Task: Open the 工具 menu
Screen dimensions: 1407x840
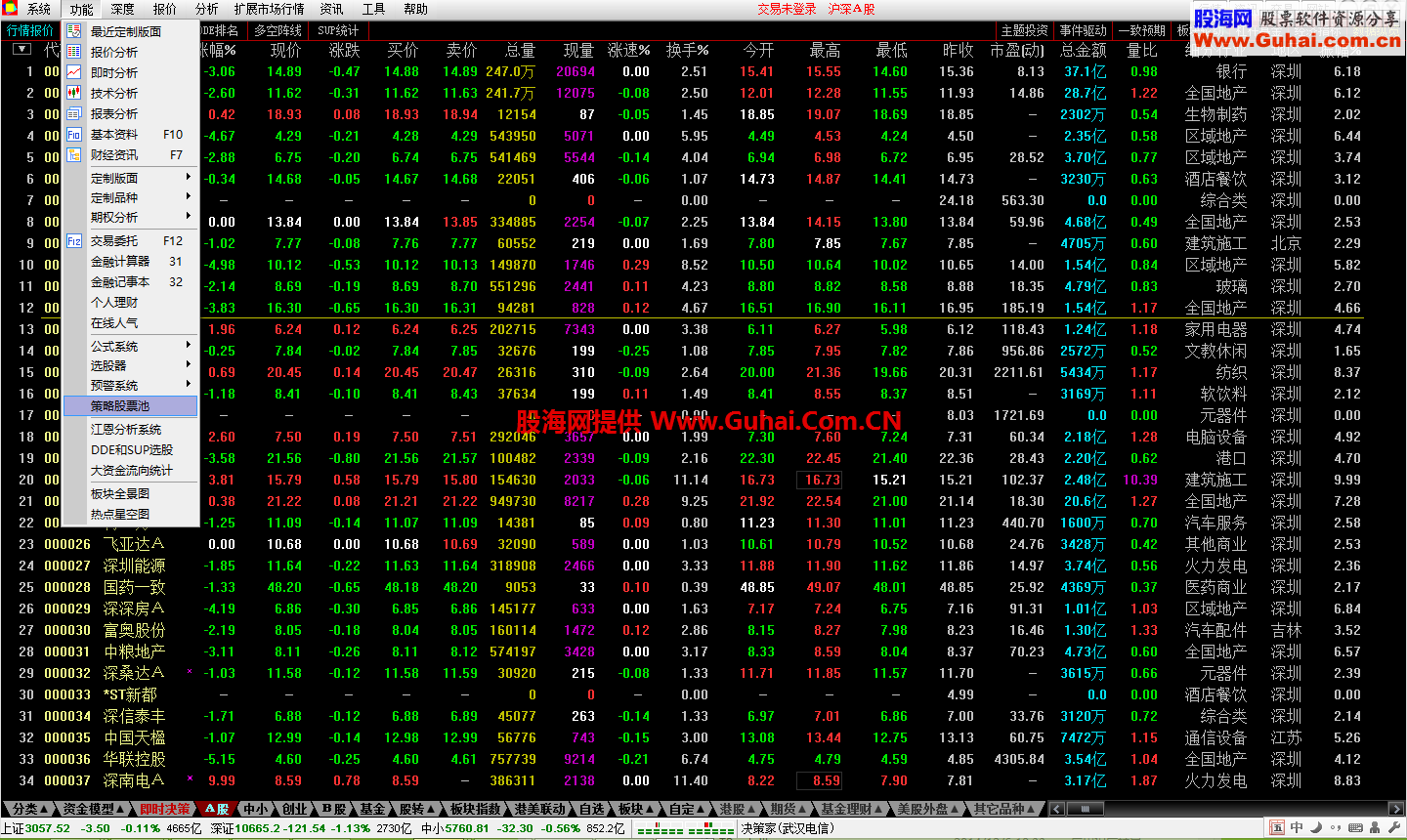Action: coord(373,9)
